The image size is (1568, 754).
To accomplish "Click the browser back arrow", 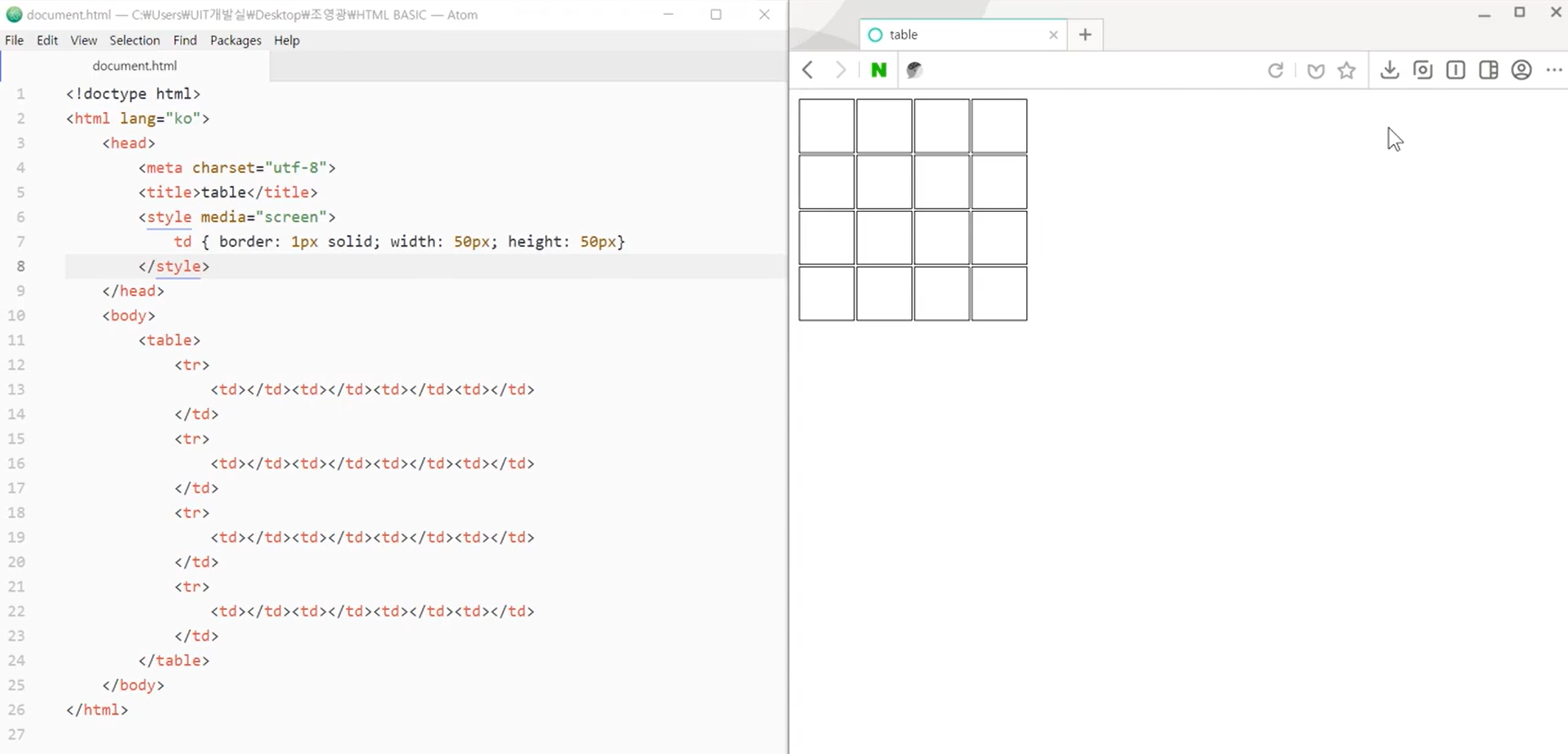I will (x=808, y=70).
